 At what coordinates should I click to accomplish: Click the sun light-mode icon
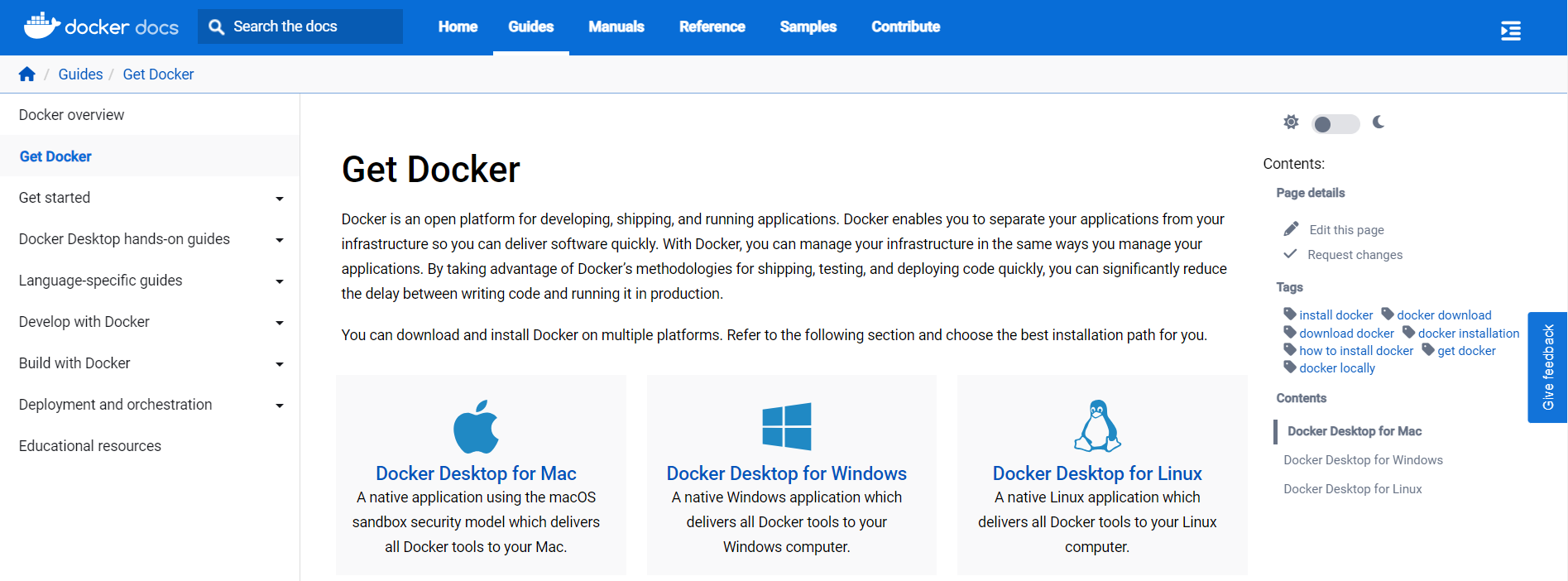coord(1291,122)
